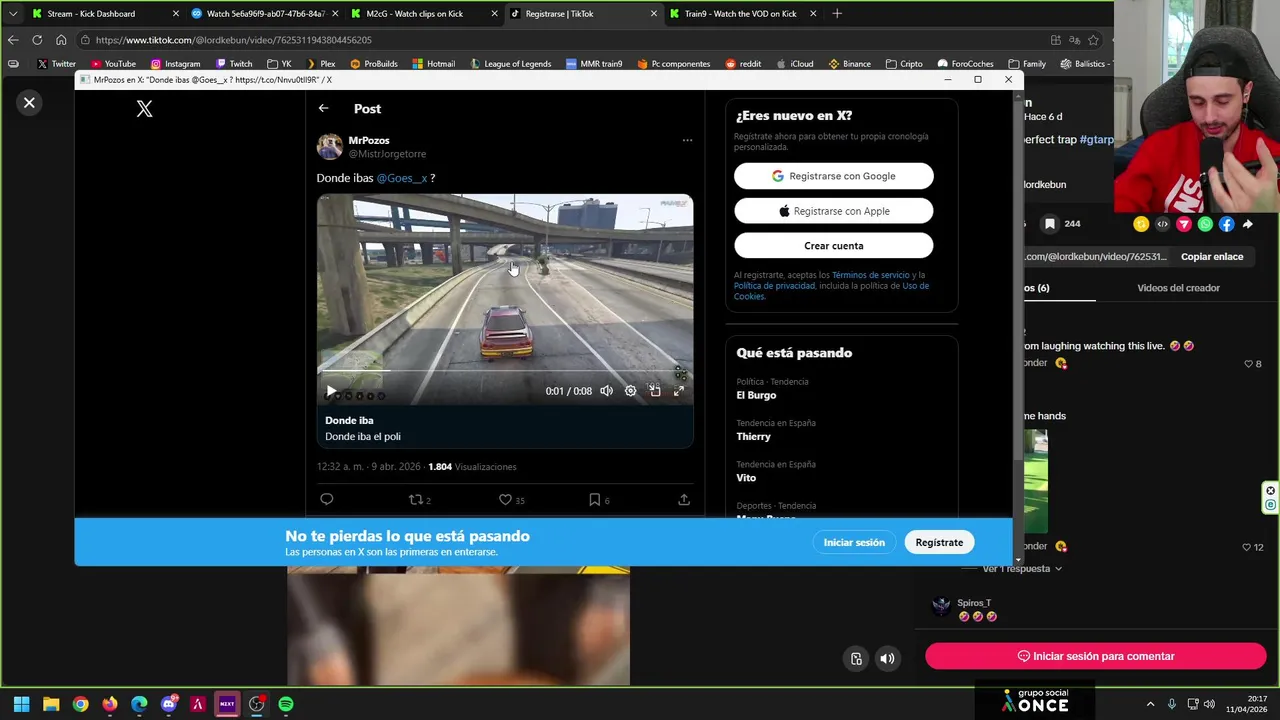Switch to Watch 5e6a96f9 browser tab
This screenshot has width=1280, height=720.
pyautogui.click(x=264, y=14)
